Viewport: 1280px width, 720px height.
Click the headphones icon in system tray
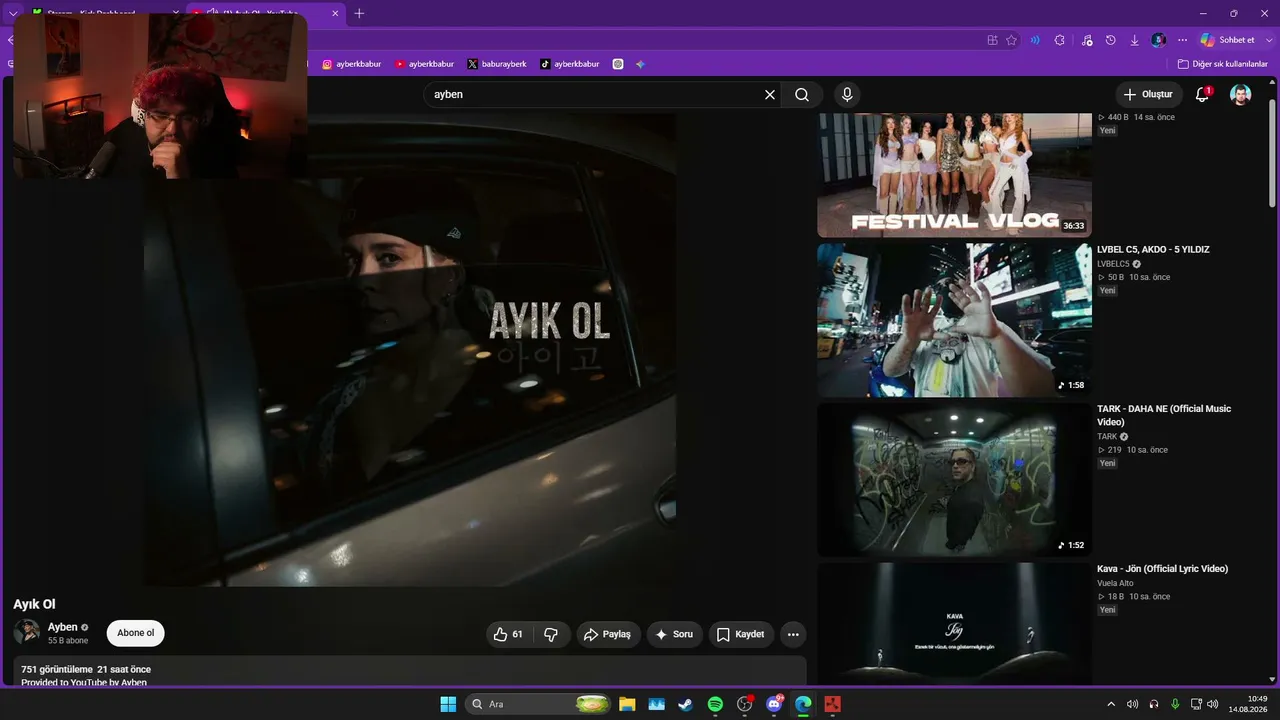pos(1154,704)
